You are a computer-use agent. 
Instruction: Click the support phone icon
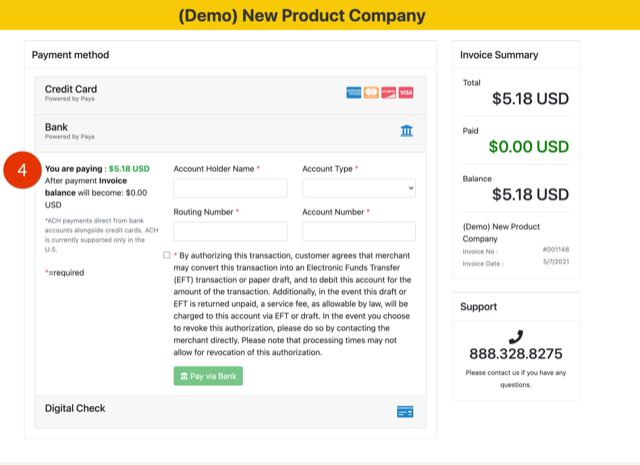(515, 337)
